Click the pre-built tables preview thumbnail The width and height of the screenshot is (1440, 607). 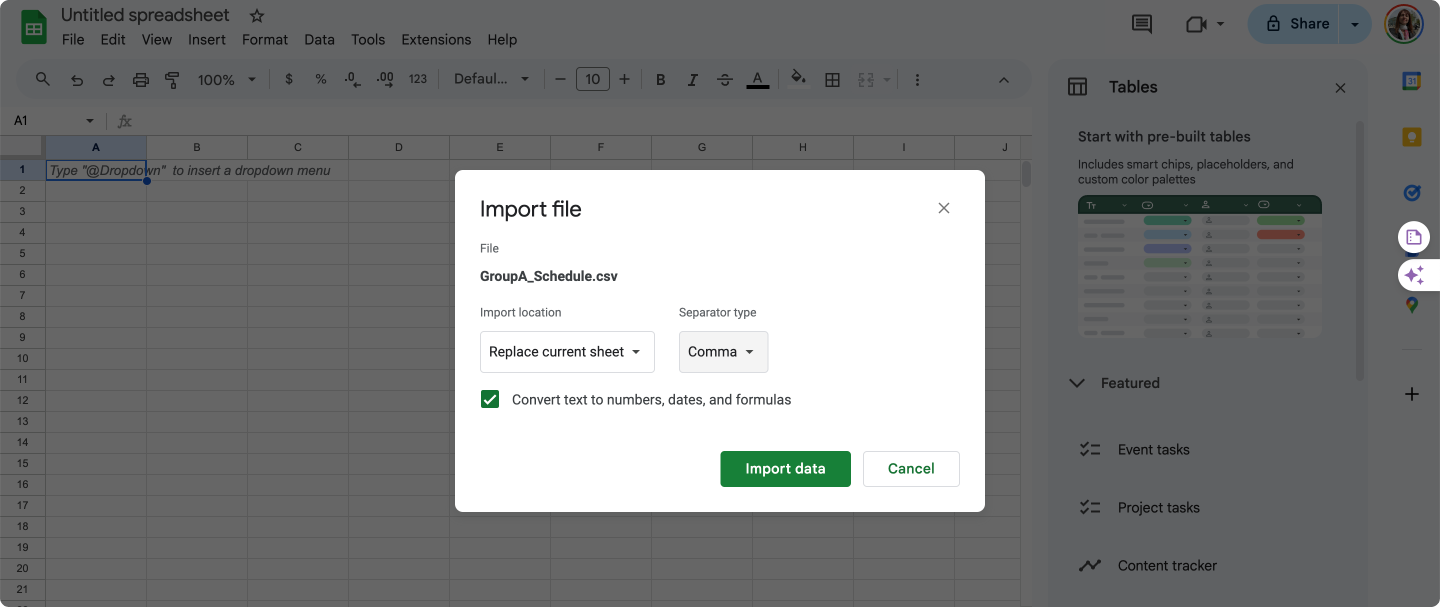pyautogui.click(x=1200, y=266)
